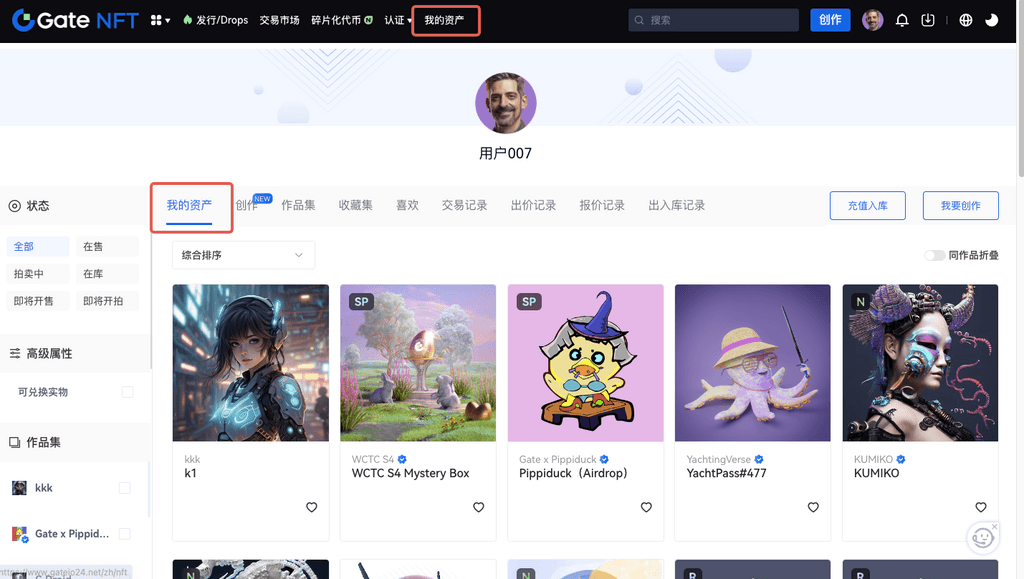Expand the 认证 dropdown menu
Screen dimensions: 1024x579
[398, 20]
